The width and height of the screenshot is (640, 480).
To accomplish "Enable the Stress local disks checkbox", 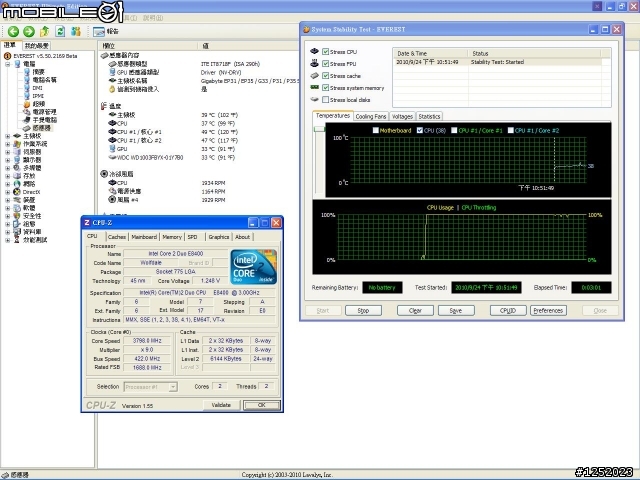I will pyautogui.click(x=325, y=99).
